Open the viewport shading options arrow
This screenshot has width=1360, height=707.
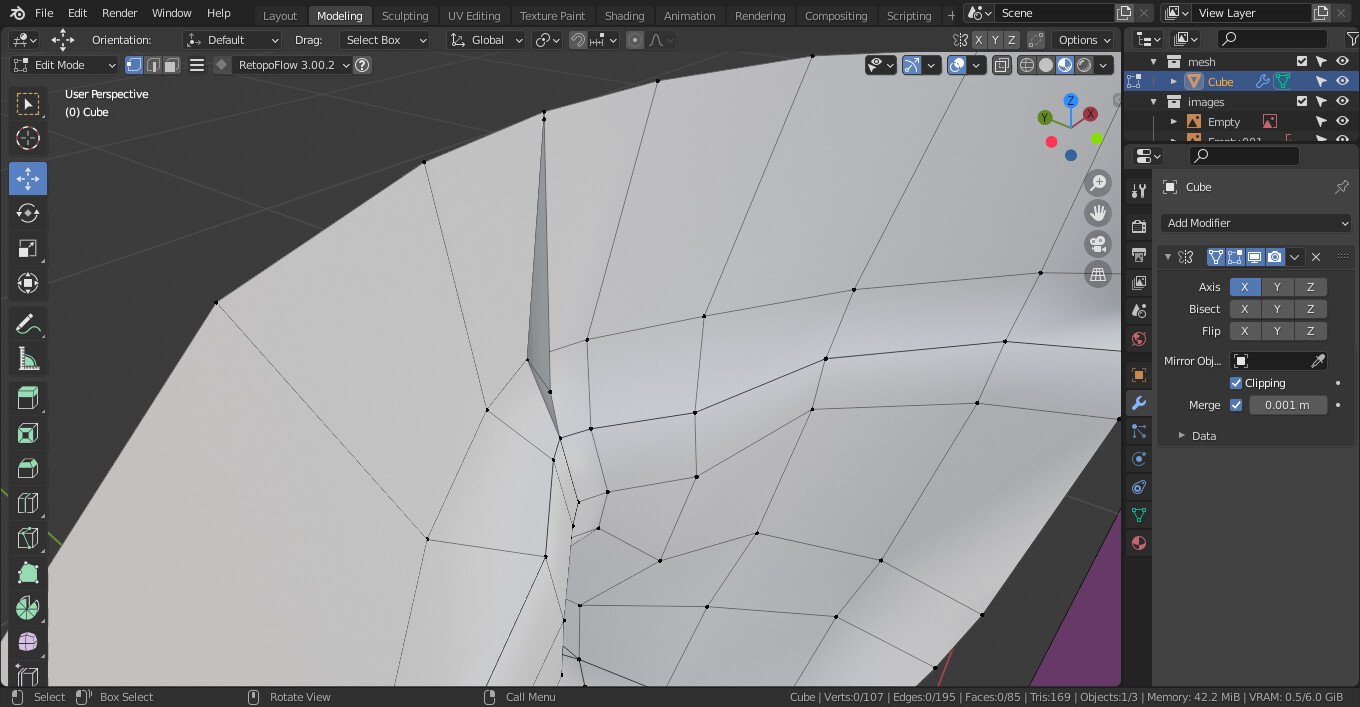[1104, 65]
